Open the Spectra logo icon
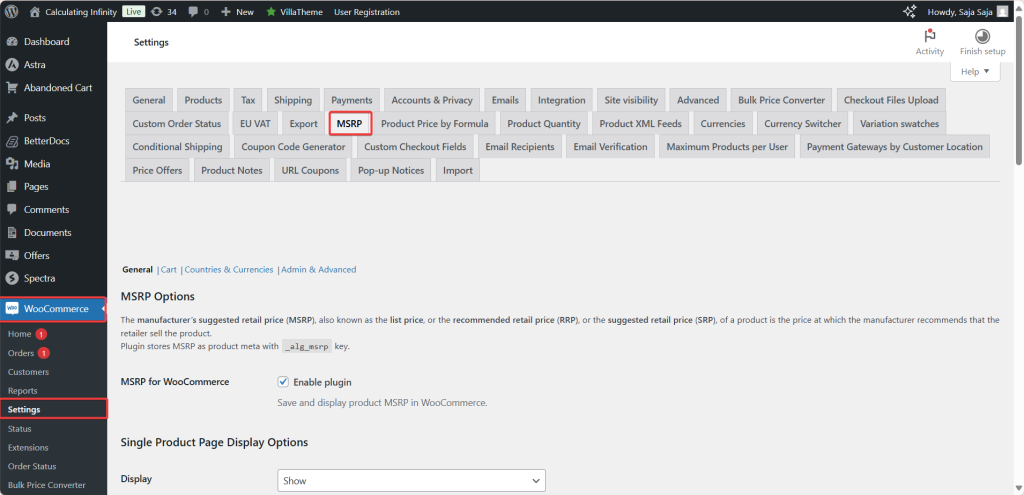This screenshot has height=495, width=1024. click(12, 278)
